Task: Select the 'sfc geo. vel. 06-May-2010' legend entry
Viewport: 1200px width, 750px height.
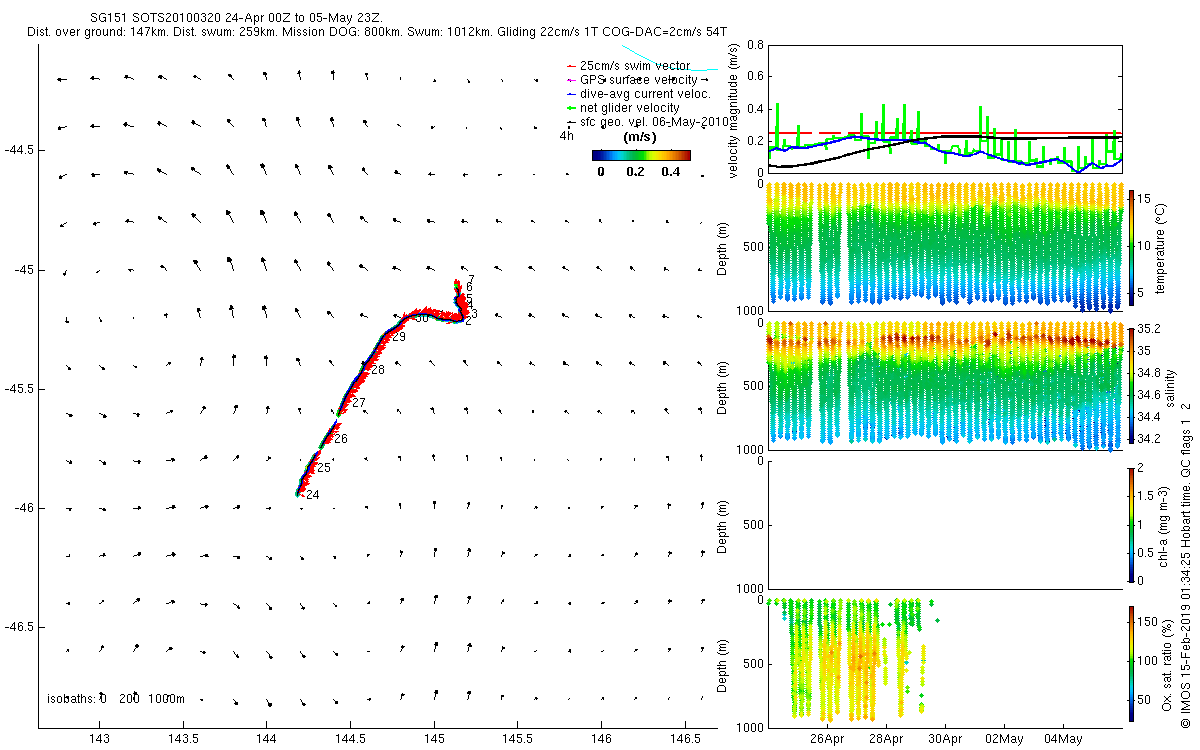Action: click(x=648, y=122)
